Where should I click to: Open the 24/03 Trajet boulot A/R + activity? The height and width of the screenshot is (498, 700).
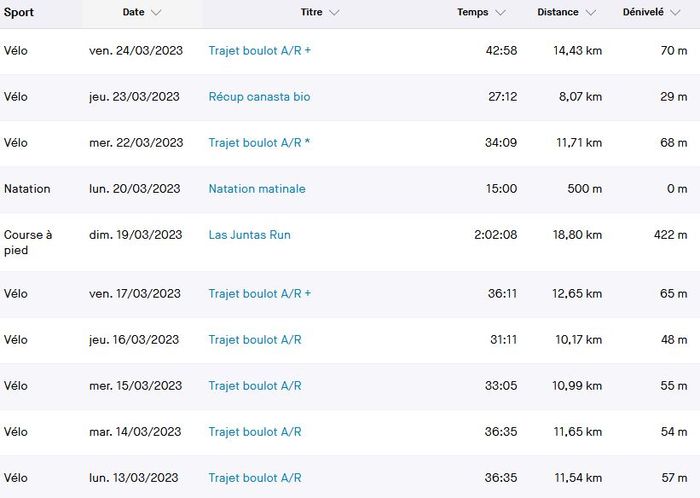coord(260,50)
